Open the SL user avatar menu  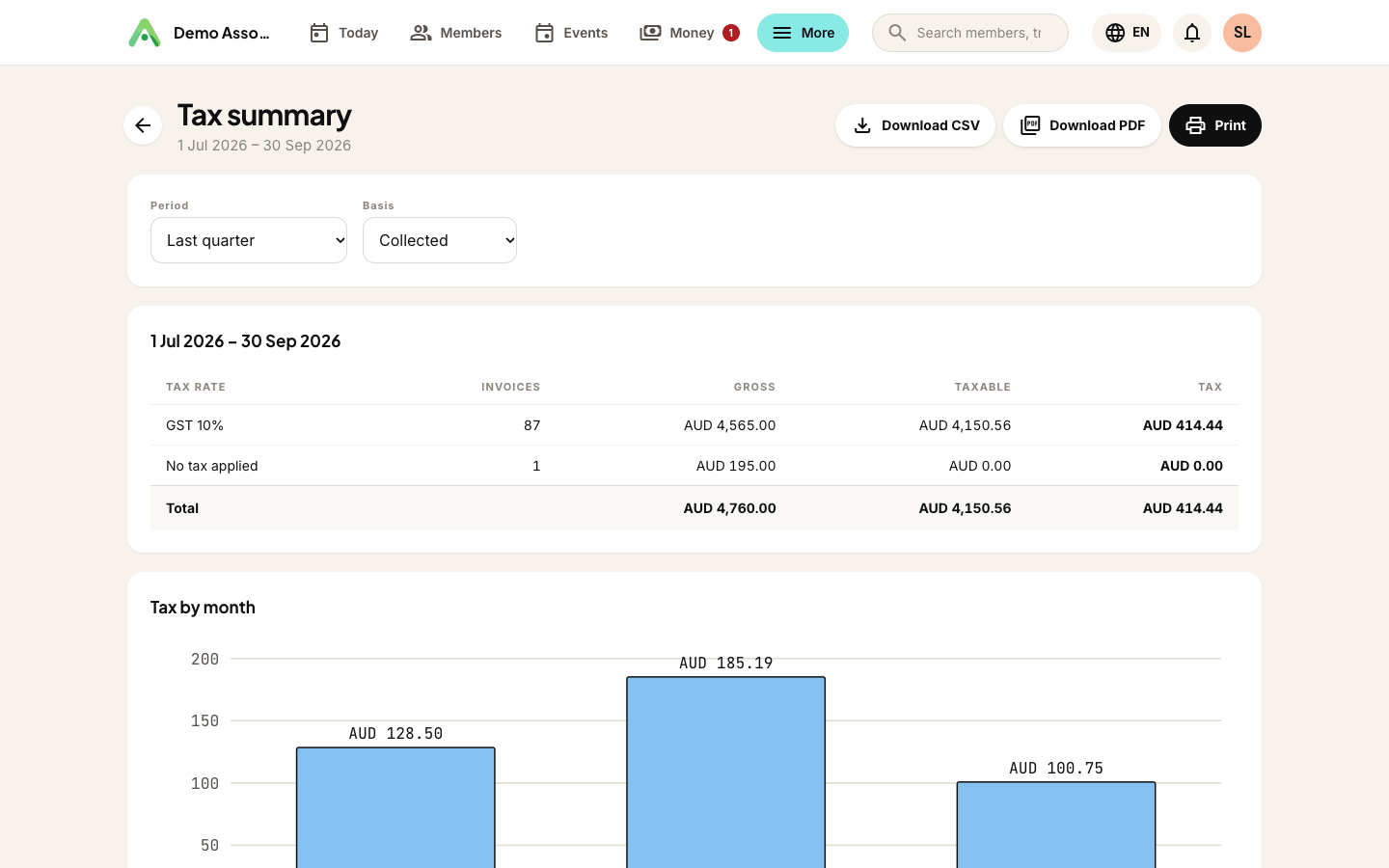(1242, 33)
